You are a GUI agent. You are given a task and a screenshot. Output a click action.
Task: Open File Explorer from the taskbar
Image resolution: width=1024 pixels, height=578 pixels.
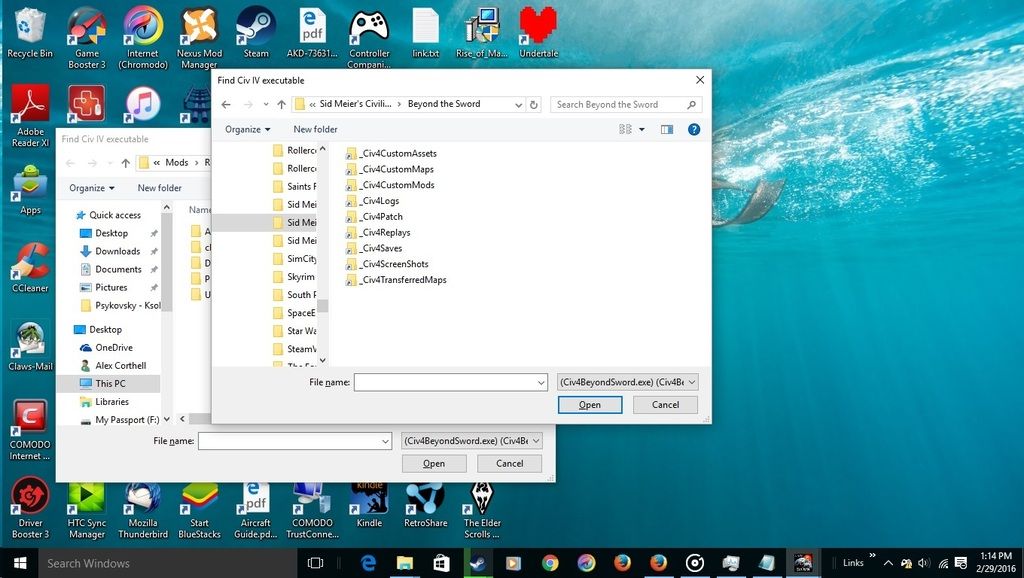click(405, 563)
